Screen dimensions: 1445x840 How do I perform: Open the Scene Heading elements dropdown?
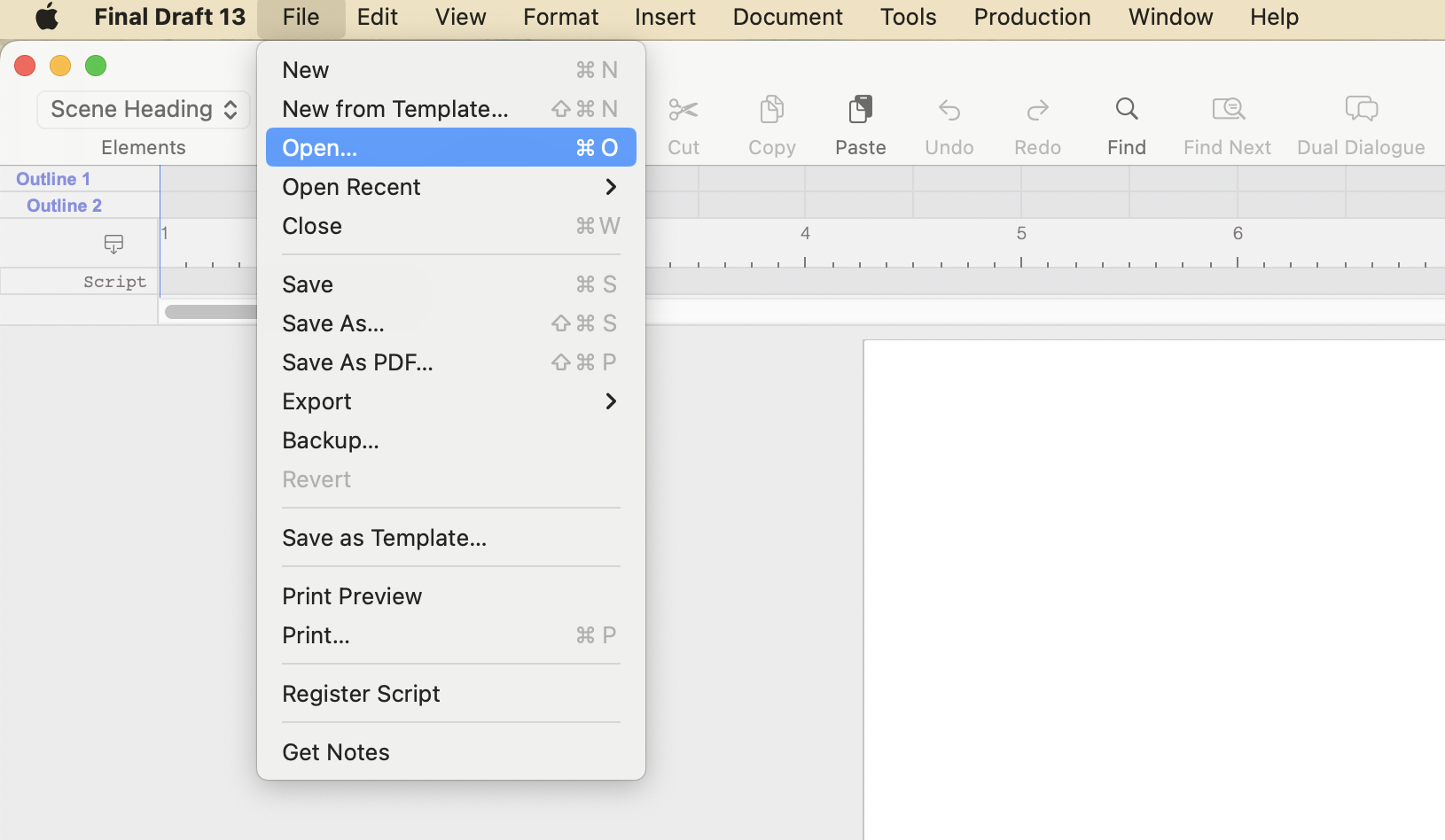pos(144,109)
